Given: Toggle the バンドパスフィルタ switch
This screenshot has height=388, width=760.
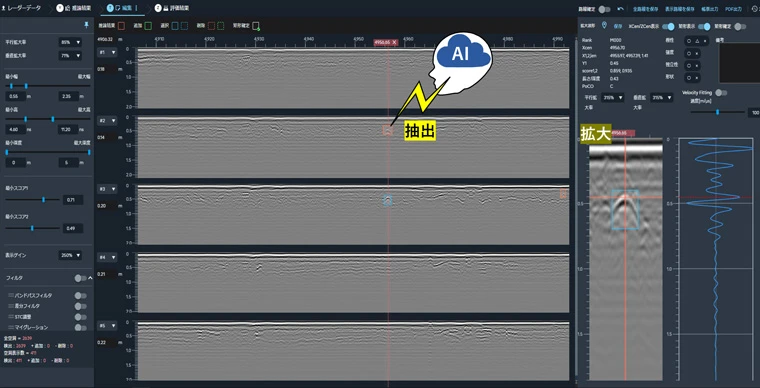Looking at the screenshot, I should [80, 295].
